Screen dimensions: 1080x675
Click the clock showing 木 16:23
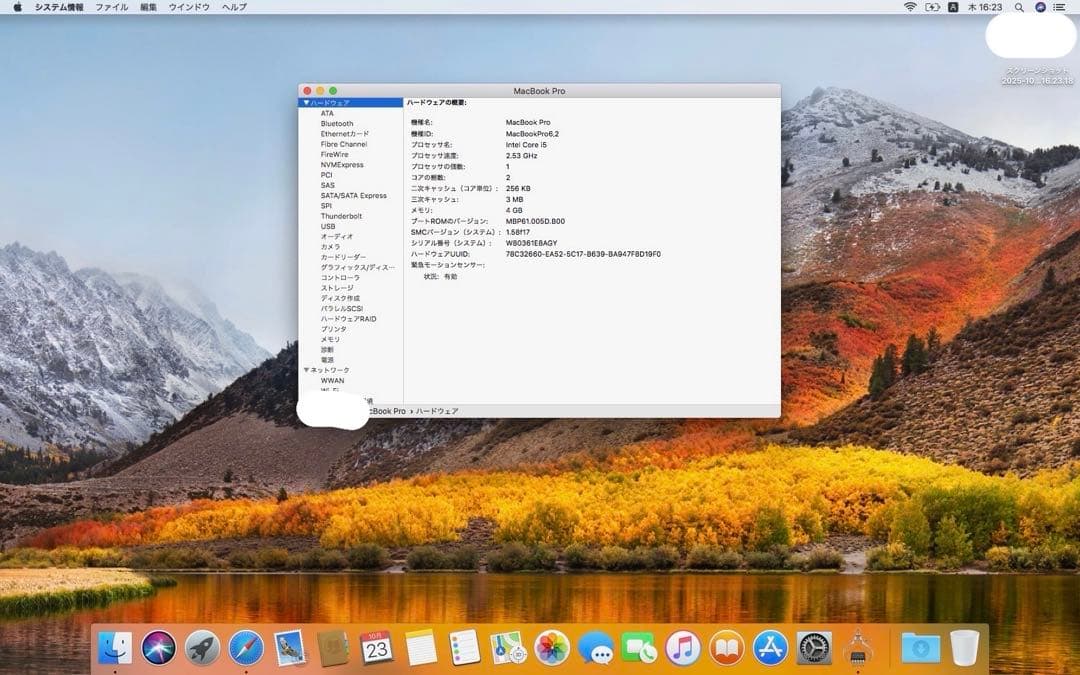985,7
